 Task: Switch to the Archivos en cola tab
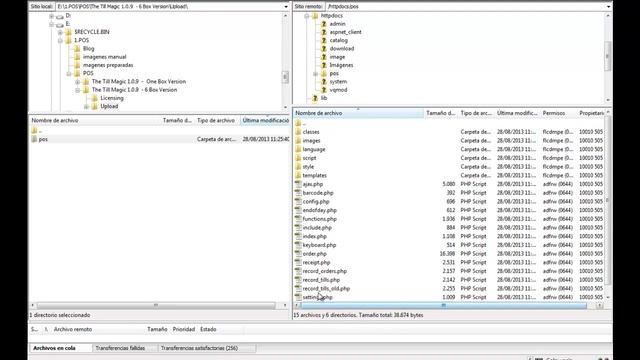coord(55,348)
